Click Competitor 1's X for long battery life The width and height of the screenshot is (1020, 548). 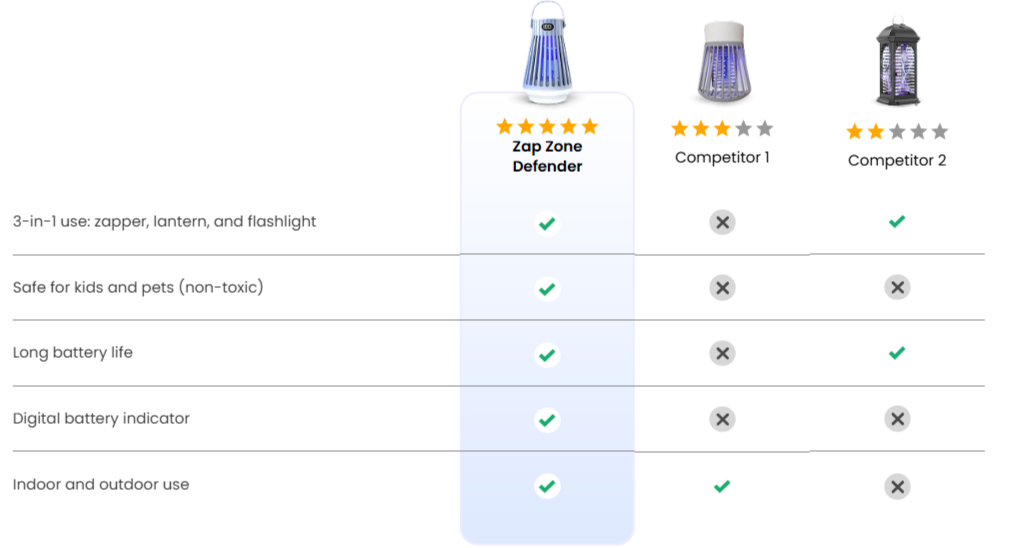pyautogui.click(x=722, y=353)
